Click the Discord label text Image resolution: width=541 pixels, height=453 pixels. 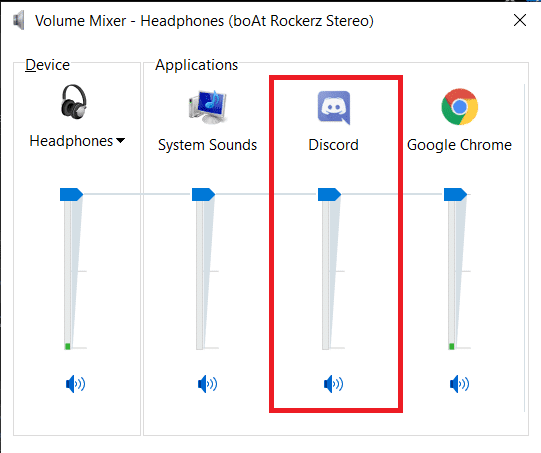333,145
